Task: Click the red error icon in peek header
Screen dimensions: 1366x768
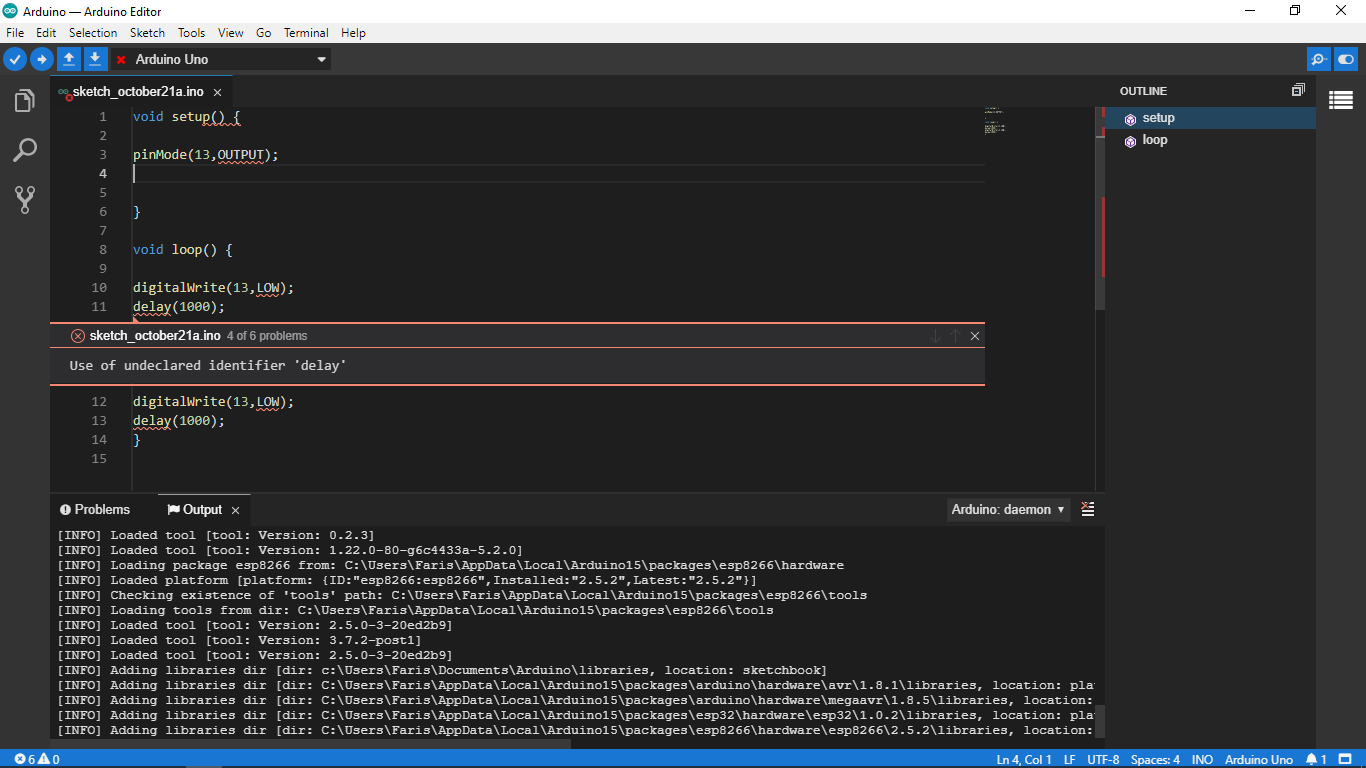Action: click(78, 336)
